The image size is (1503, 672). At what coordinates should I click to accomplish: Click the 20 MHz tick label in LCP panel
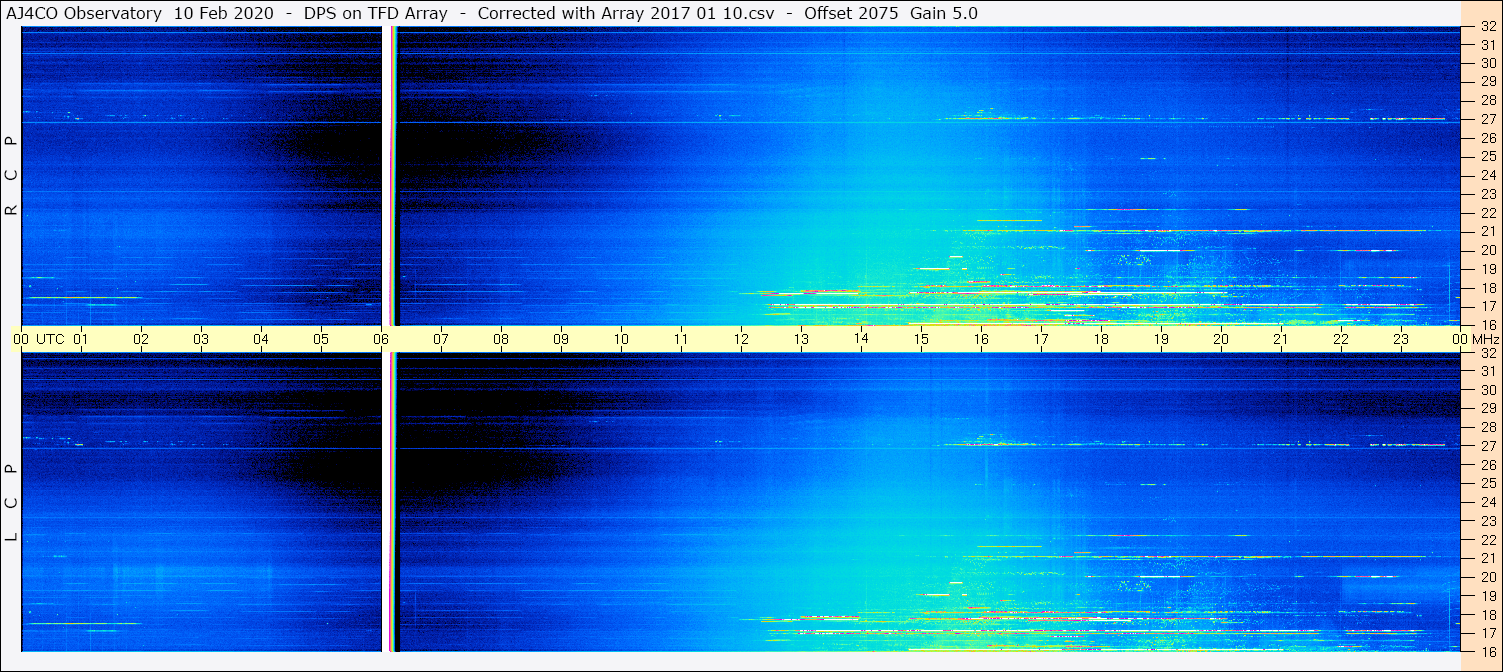1488,577
